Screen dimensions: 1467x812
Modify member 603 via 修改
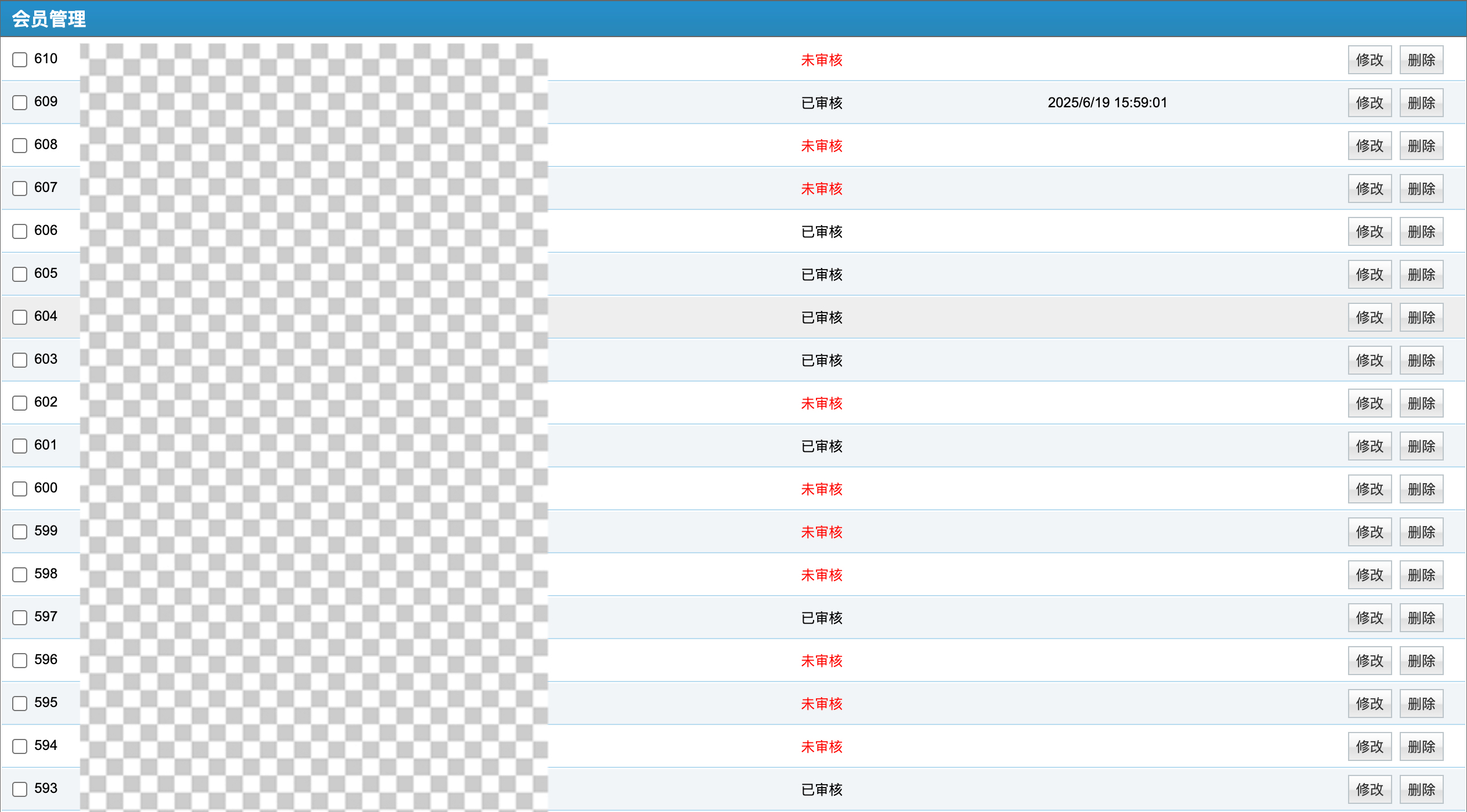tap(1370, 360)
